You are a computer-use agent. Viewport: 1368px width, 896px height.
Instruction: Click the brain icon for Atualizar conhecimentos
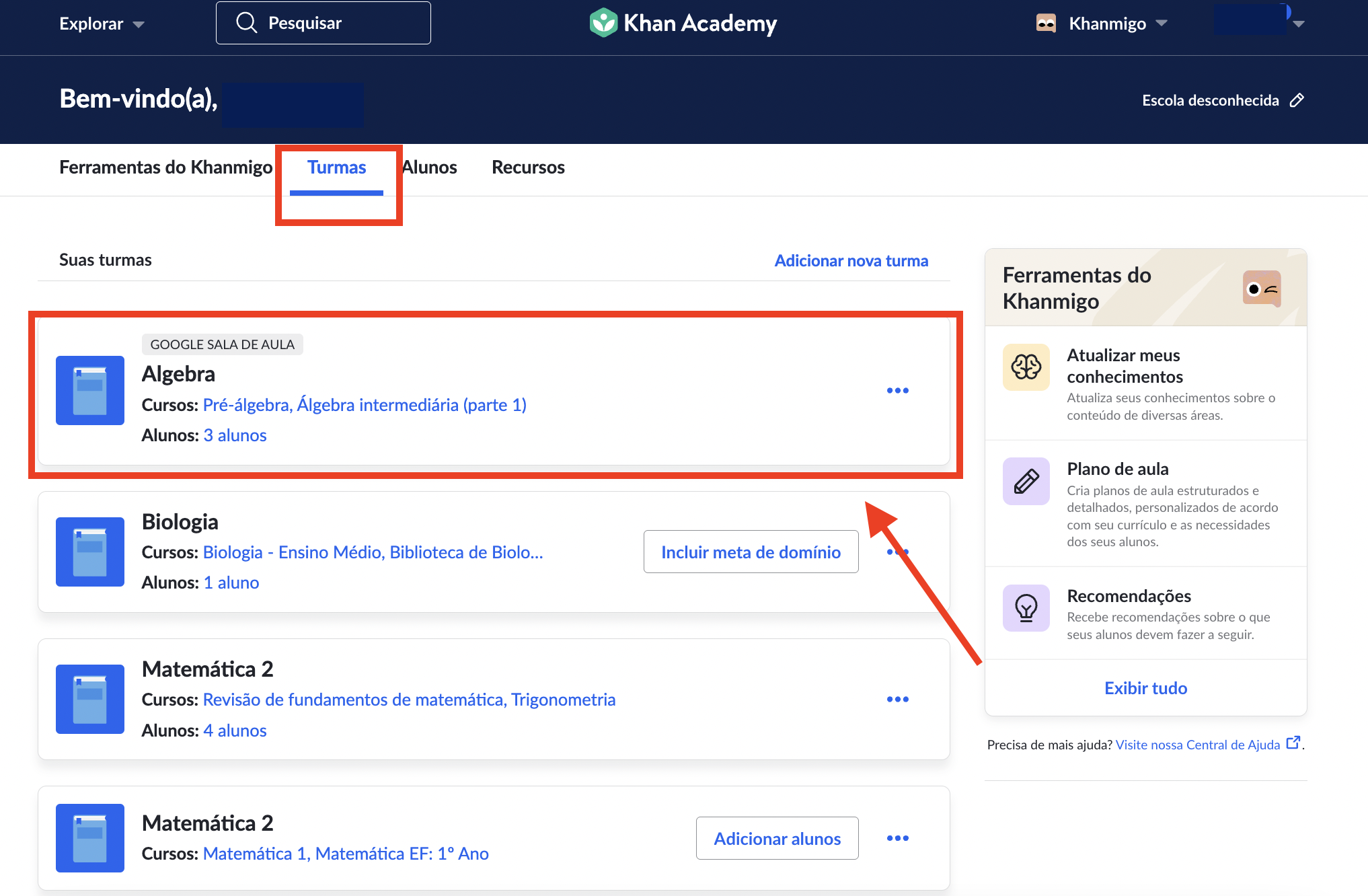tap(1026, 367)
